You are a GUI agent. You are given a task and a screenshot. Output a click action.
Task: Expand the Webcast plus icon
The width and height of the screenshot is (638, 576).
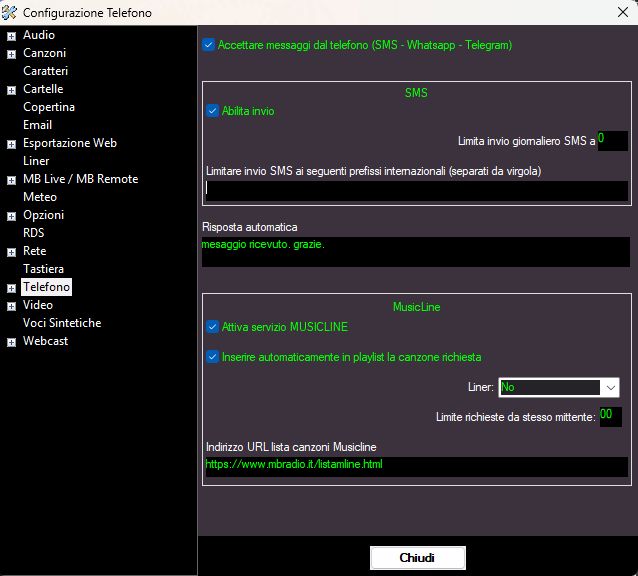click(11, 341)
